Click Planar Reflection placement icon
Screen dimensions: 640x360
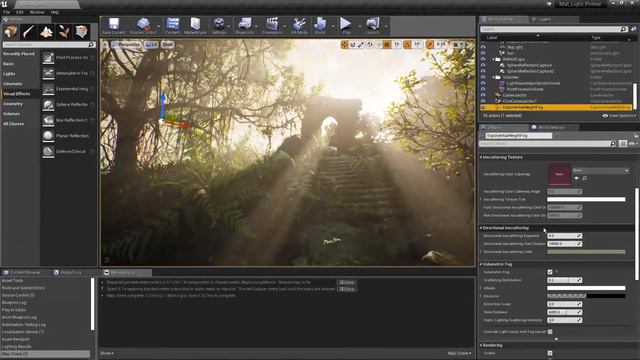48,136
